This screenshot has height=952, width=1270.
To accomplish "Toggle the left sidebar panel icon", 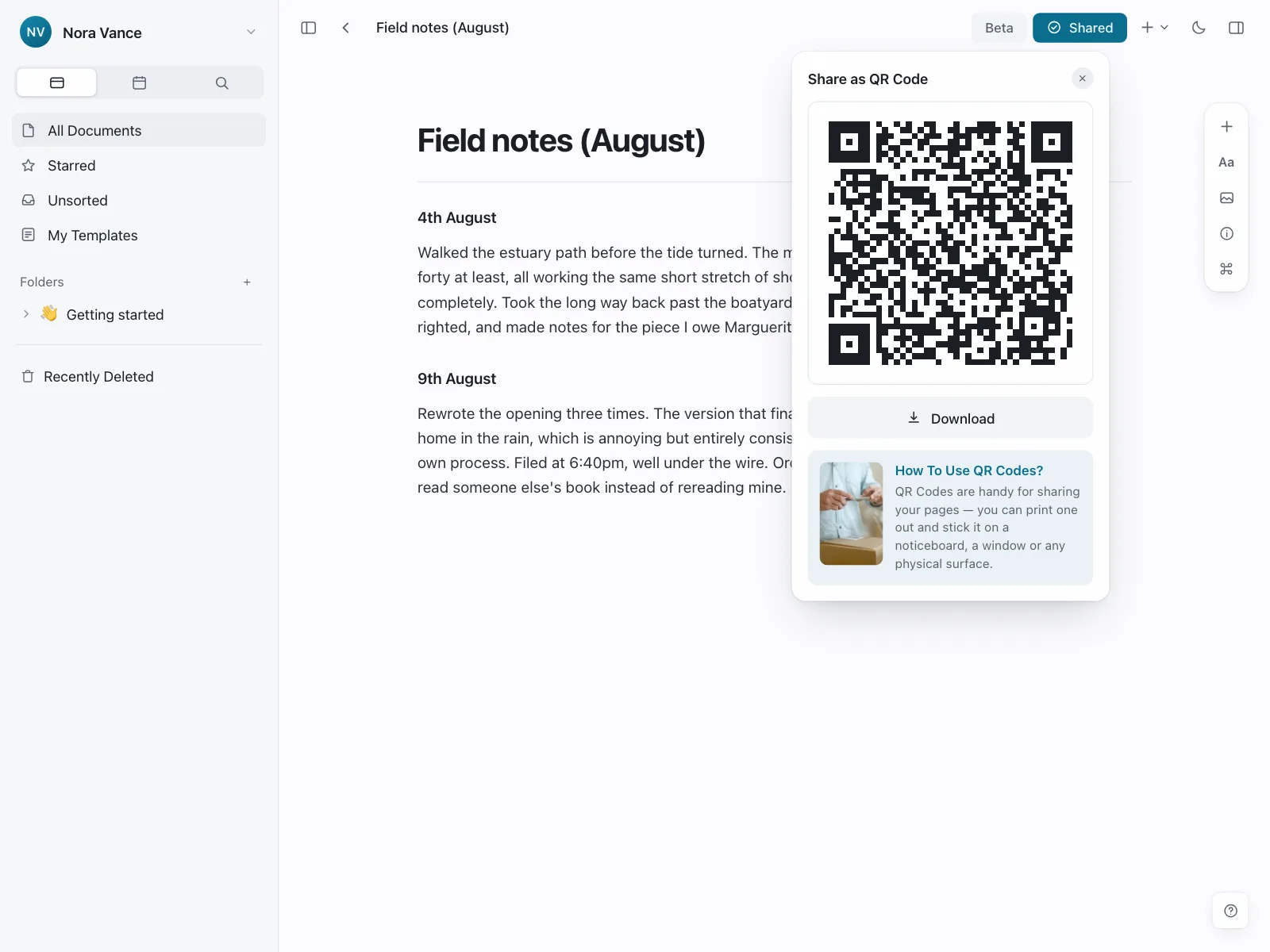I will point(309,28).
